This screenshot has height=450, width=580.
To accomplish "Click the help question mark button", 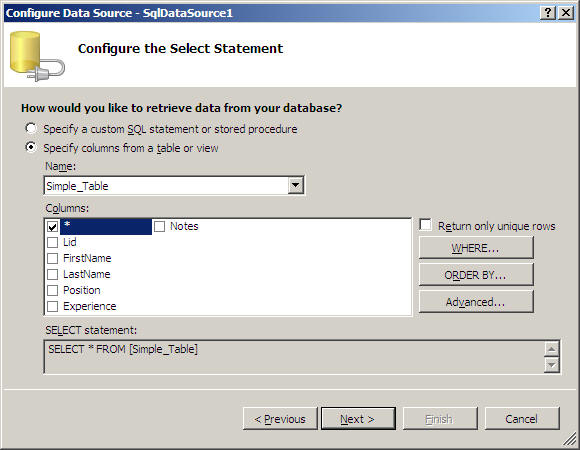I will (x=548, y=13).
